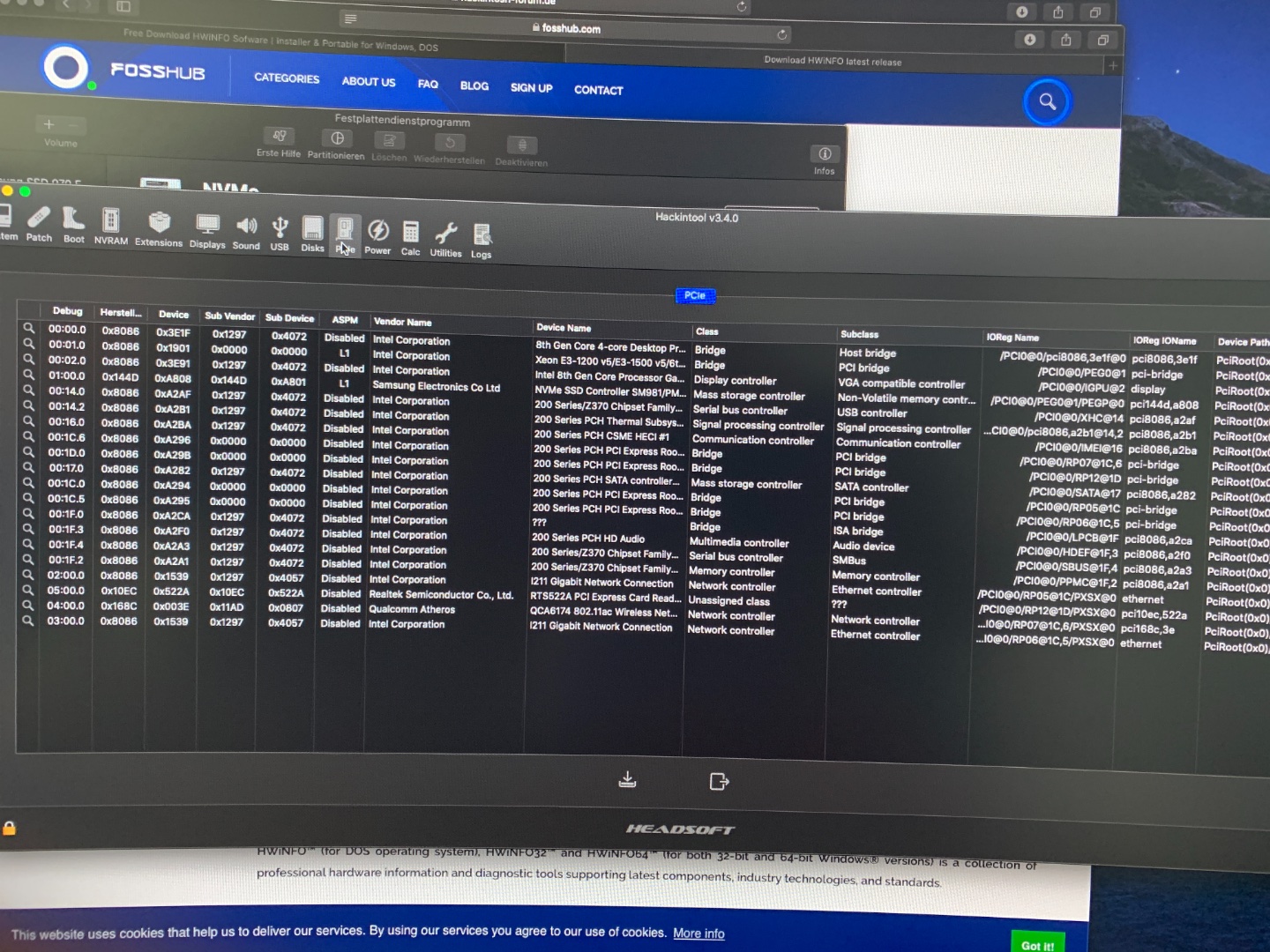Click CONTACT in FossHub navigation

click(x=598, y=90)
